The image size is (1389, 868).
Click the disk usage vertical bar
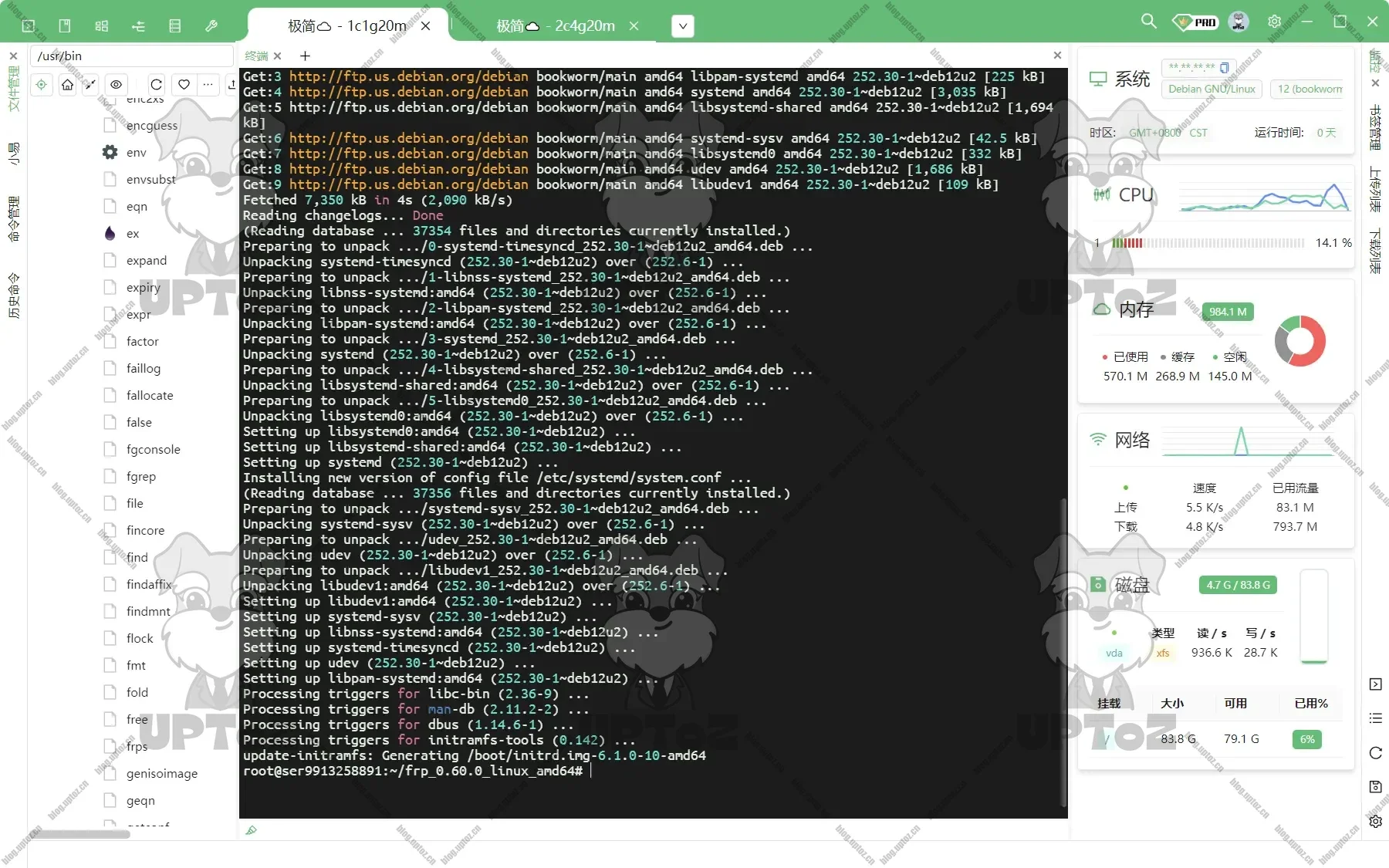point(1313,616)
